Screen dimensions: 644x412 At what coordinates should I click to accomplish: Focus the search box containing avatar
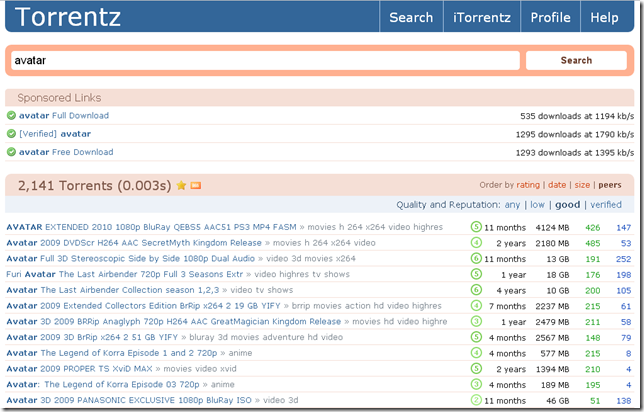click(265, 60)
